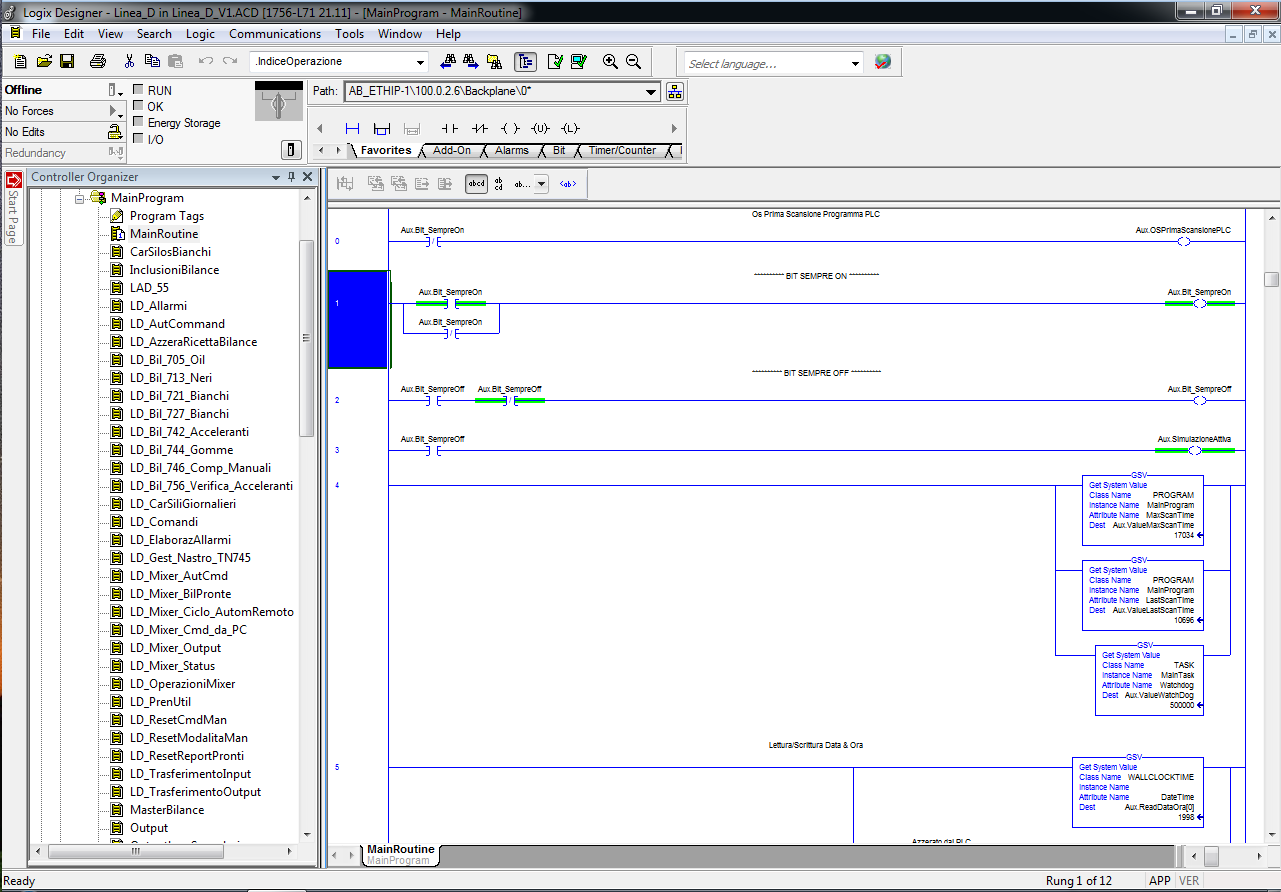Insert an Output Unlatch instruction
1281x892 pixels.
[x=540, y=128]
